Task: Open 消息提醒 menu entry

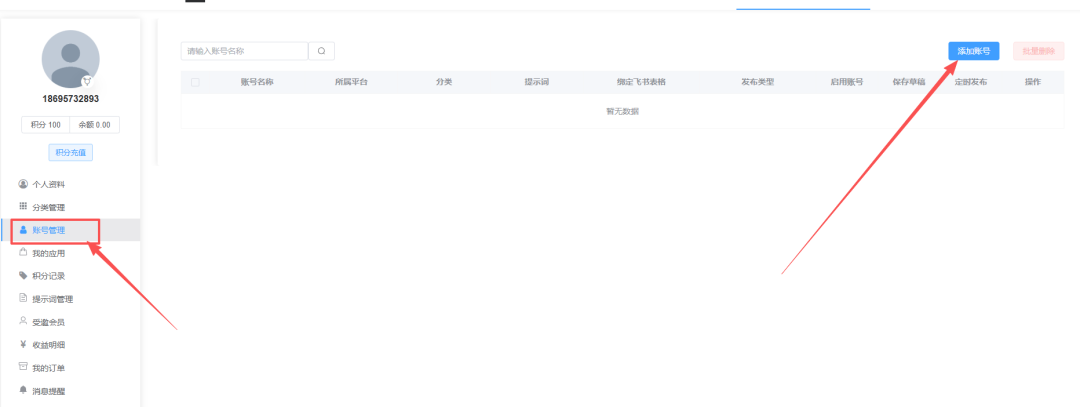Action: click(x=71, y=391)
